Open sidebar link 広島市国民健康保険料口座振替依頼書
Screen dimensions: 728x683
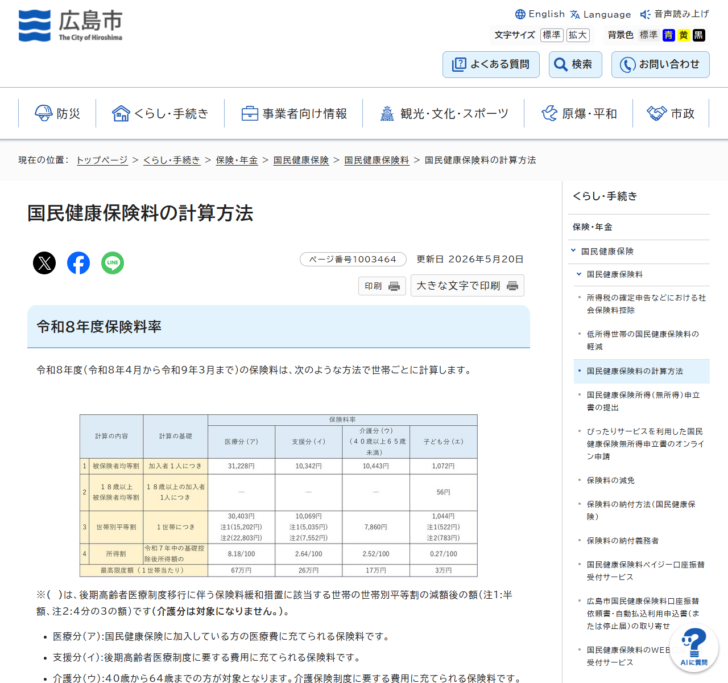coord(643,613)
